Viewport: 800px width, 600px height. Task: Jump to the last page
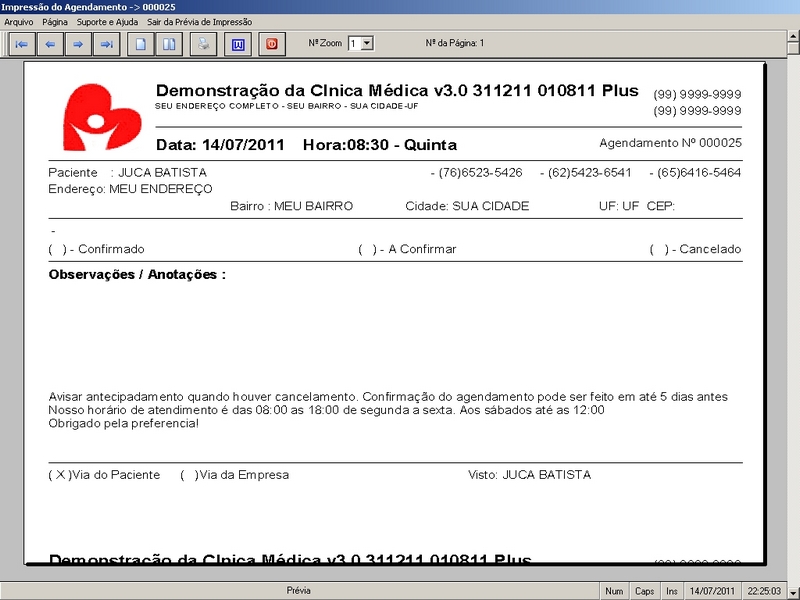pos(106,44)
